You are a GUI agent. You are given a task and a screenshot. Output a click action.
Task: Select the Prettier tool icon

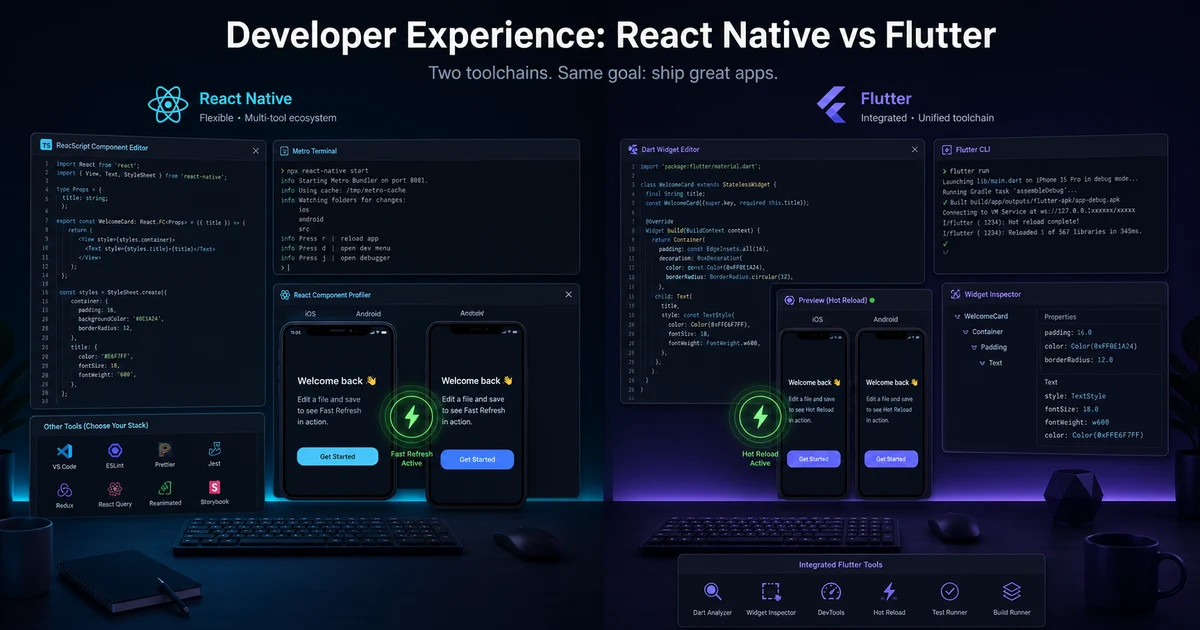[x=165, y=450]
